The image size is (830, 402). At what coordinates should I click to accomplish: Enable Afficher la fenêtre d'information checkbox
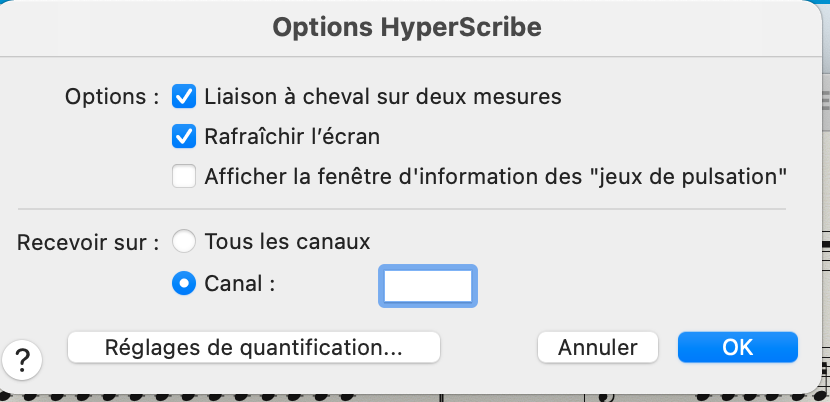tap(184, 177)
